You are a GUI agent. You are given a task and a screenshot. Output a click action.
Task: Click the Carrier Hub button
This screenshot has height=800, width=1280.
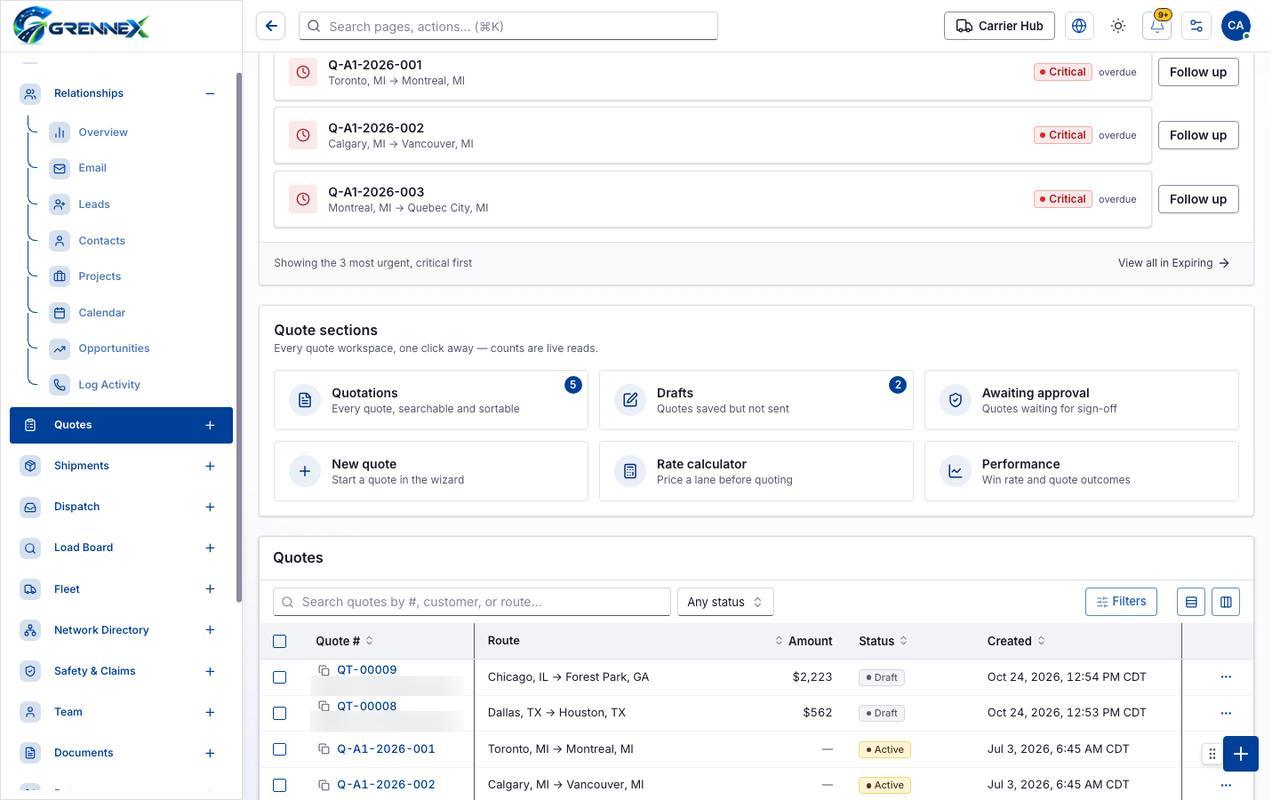(x=1000, y=26)
